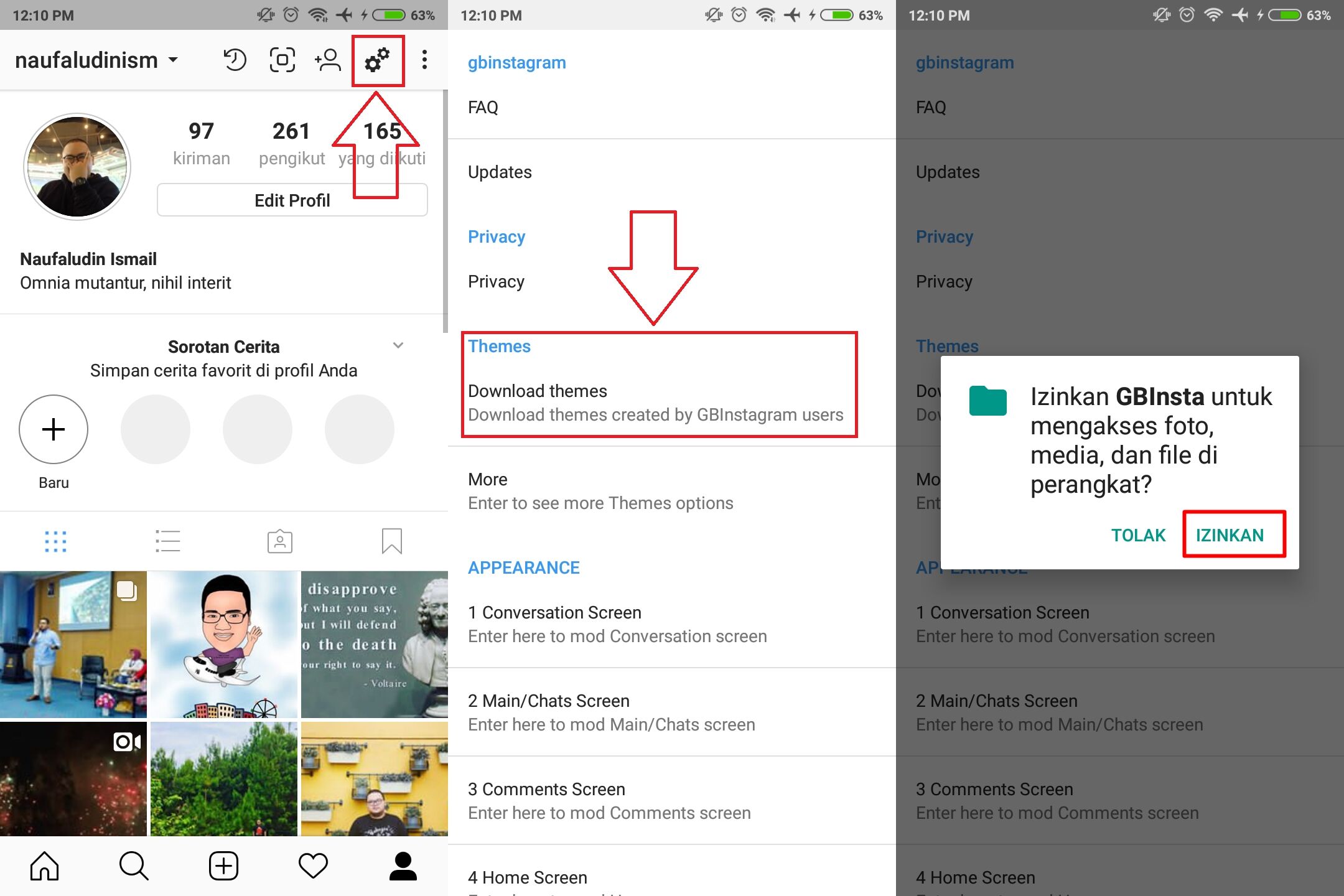Open the seminar presentation post thumbnail
1344x896 pixels.
tap(73, 645)
